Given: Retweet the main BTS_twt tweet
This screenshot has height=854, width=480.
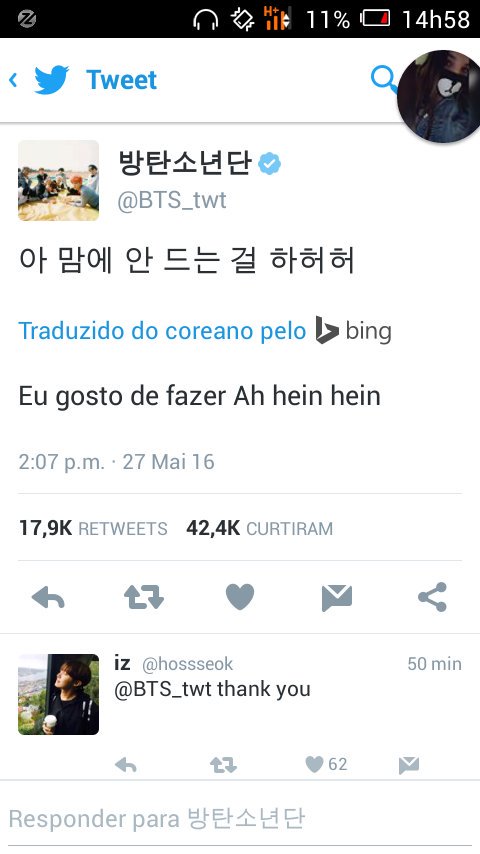Looking at the screenshot, I should coord(144,597).
